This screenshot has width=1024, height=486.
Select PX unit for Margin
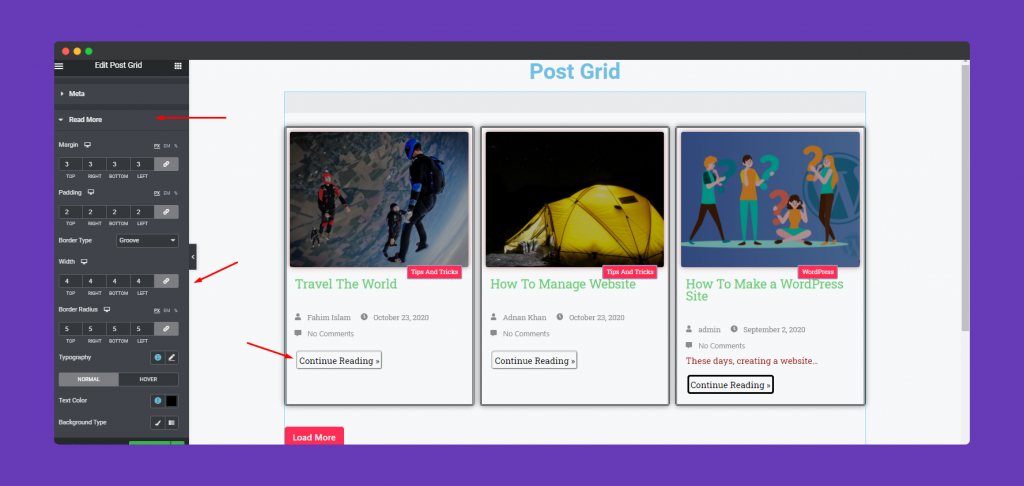point(157,146)
